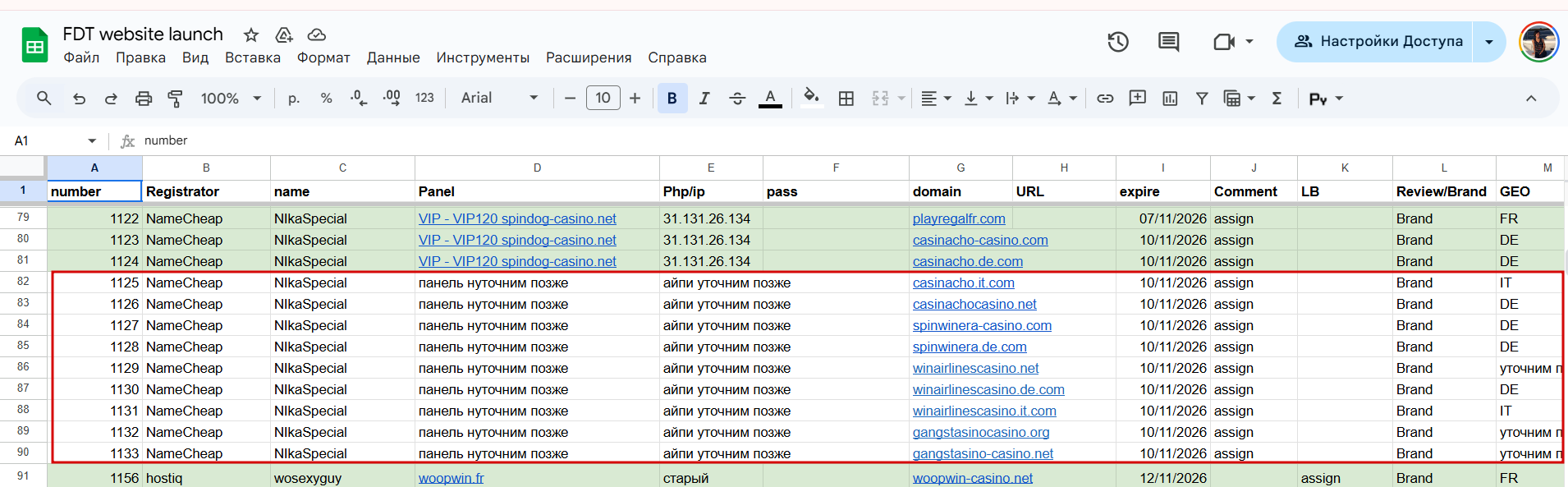The image size is (1568, 487).
Task: Open the text color picker
Action: [x=770, y=99]
